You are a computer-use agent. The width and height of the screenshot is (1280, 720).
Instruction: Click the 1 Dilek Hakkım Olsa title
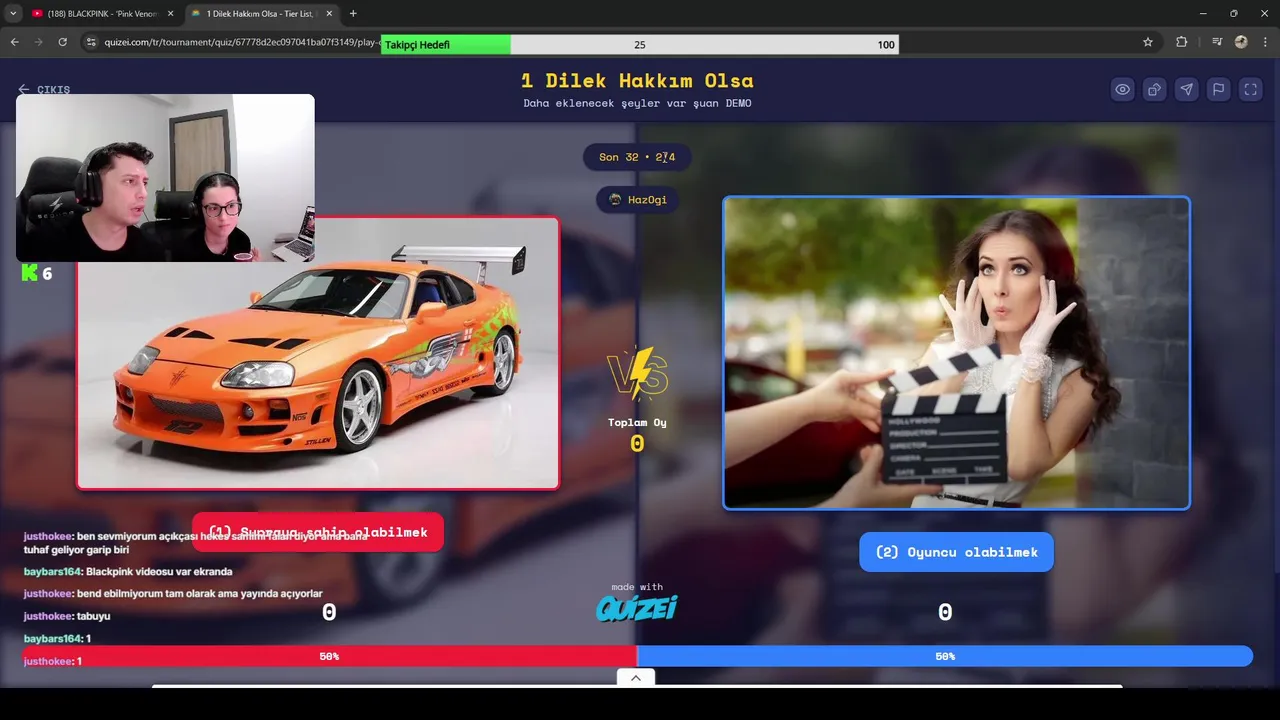(x=637, y=81)
